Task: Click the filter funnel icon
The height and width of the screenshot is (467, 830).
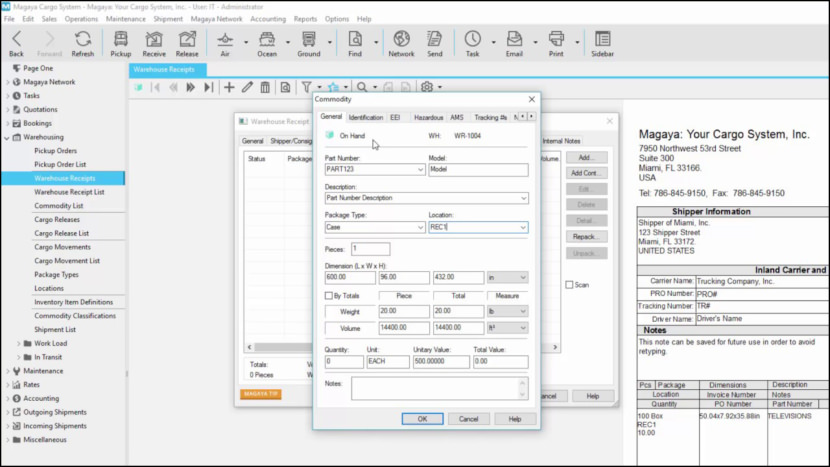Action: click(306, 87)
